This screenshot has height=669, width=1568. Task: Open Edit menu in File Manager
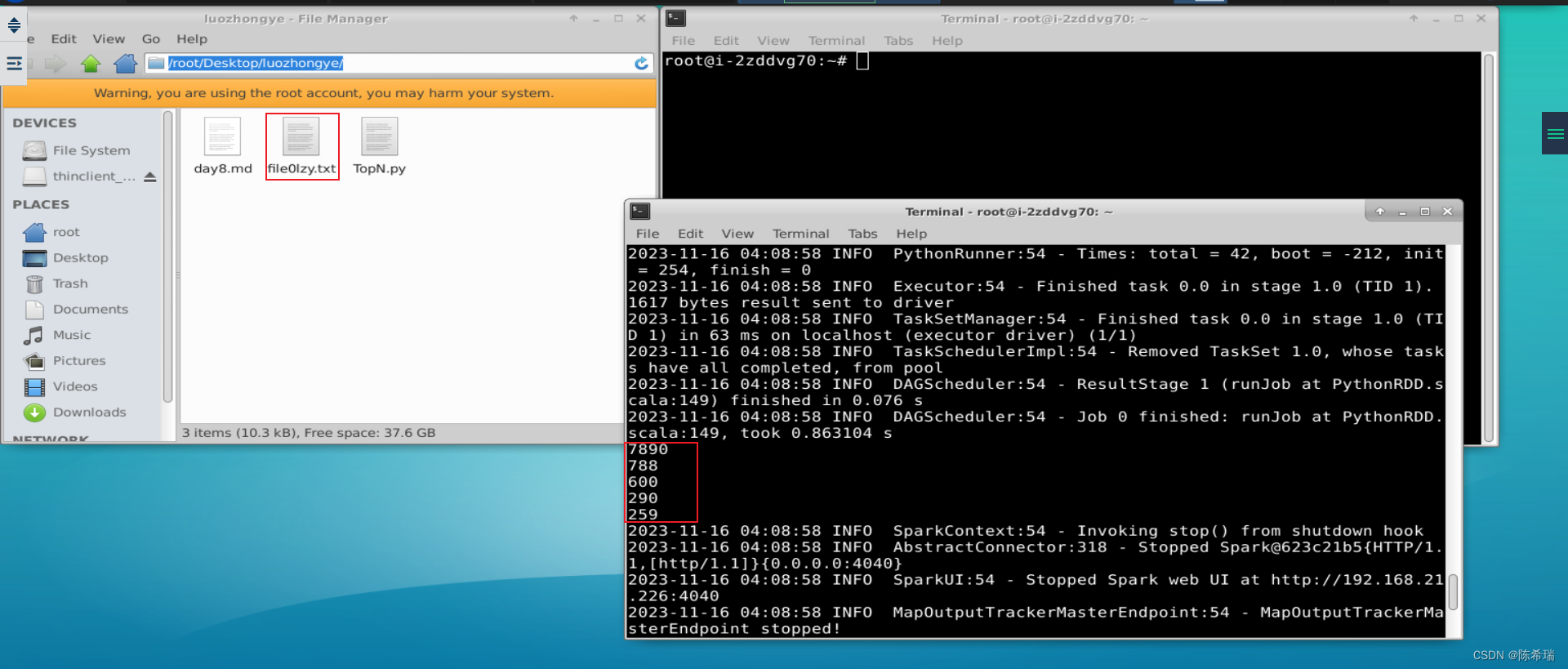[x=64, y=38]
